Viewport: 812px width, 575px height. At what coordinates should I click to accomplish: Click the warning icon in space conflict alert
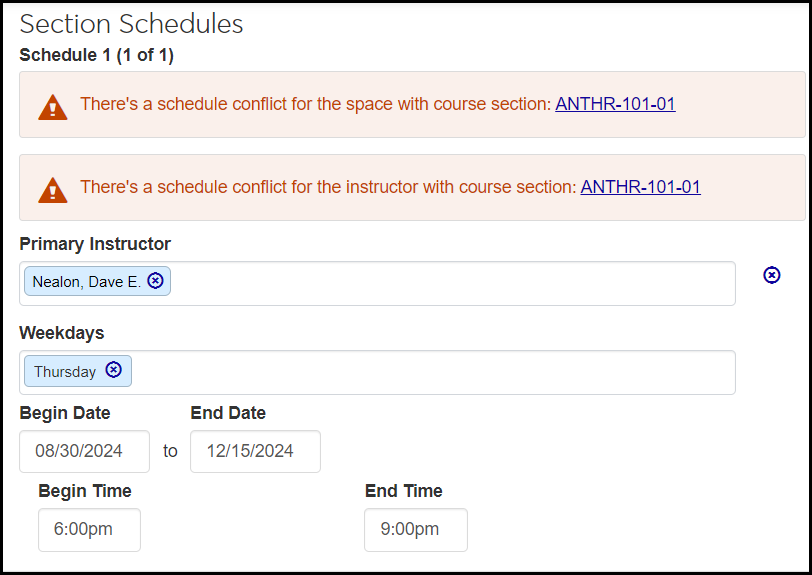[52, 106]
